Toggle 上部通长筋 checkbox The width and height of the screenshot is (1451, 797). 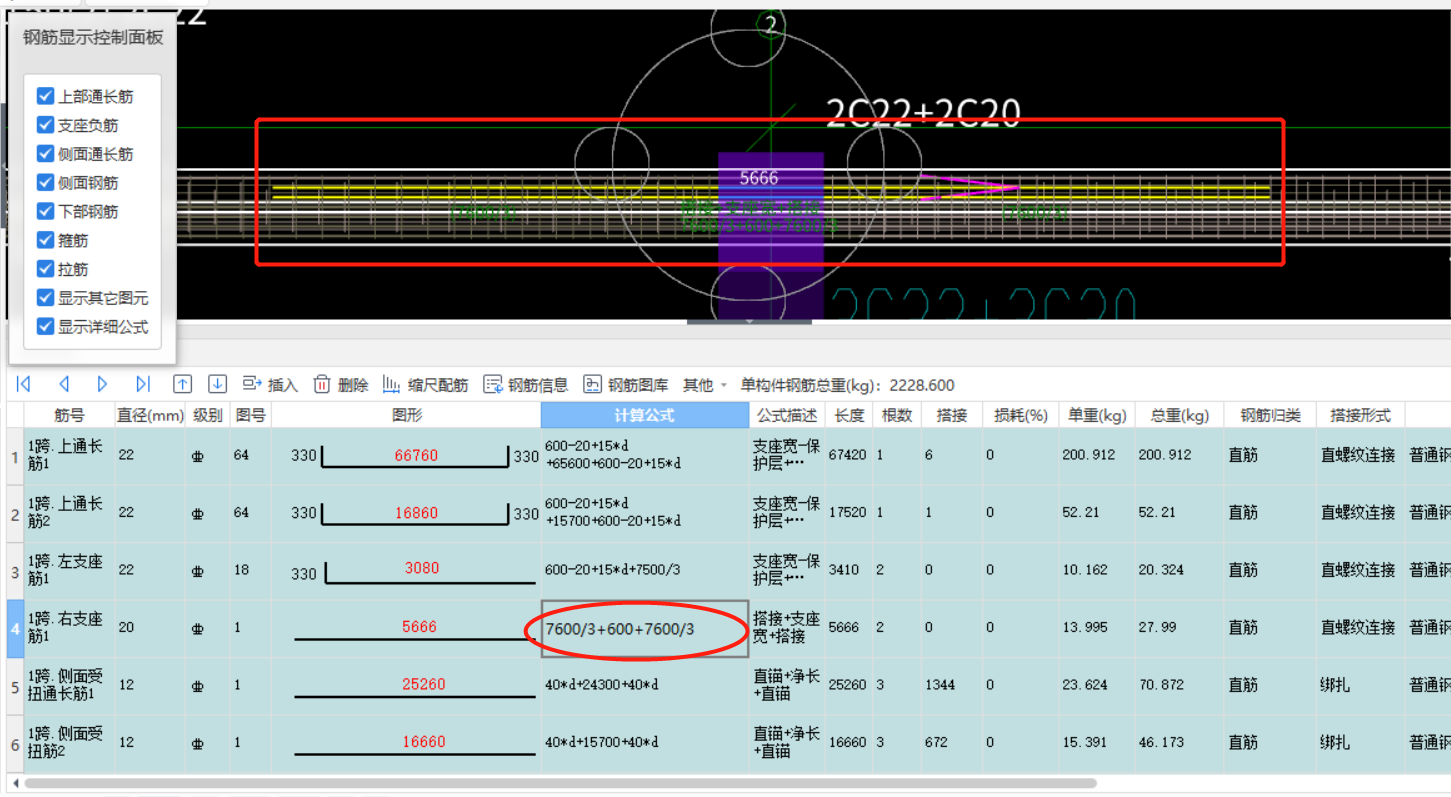coord(45,96)
